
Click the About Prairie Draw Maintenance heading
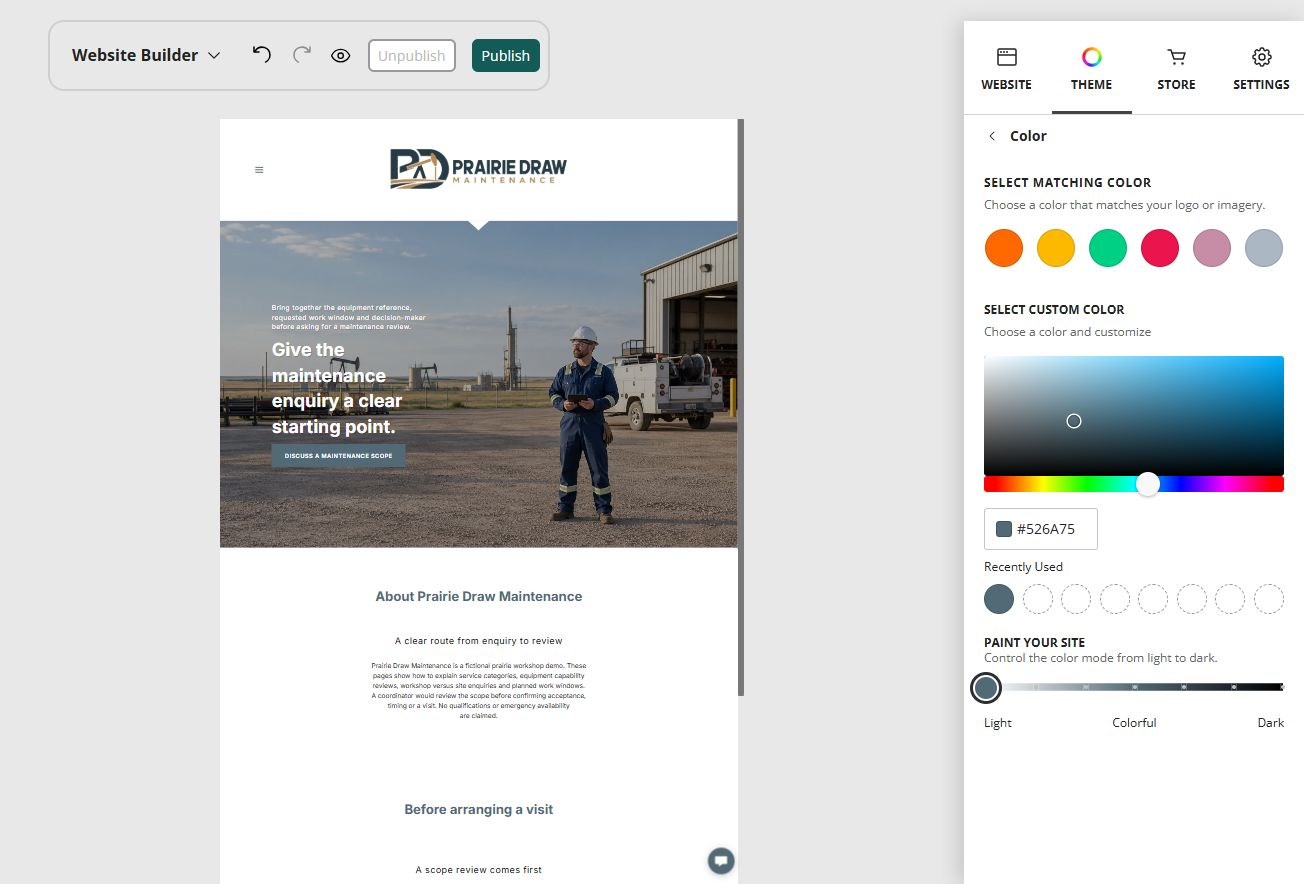coord(479,597)
